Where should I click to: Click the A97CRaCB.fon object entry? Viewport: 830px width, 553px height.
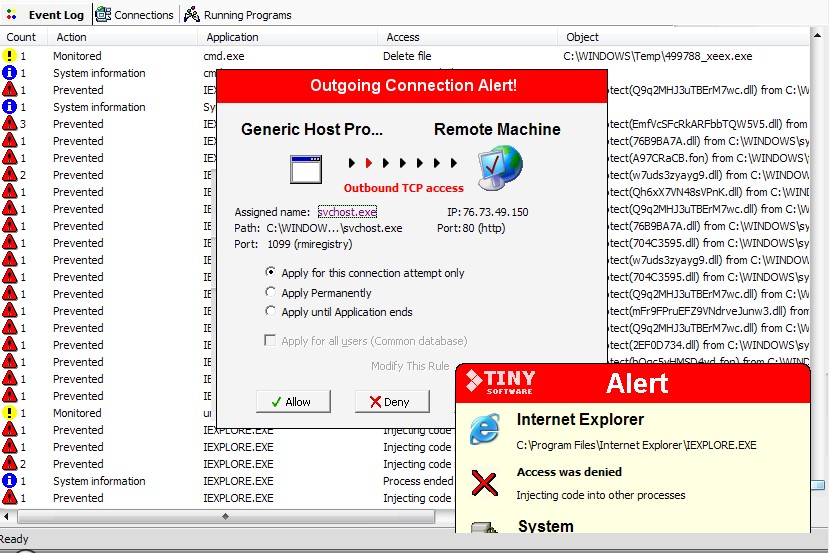[x=708, y=158]
